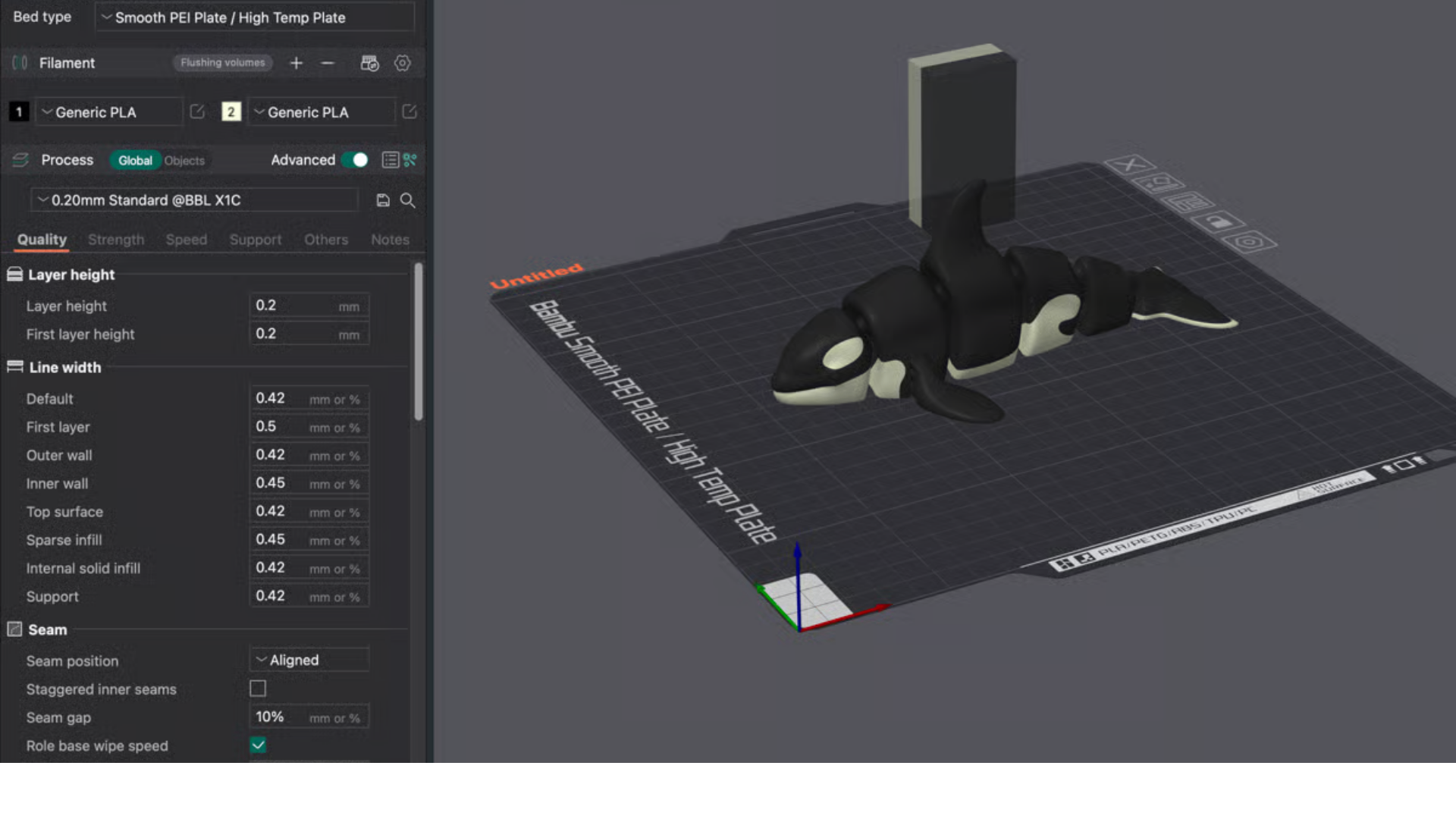
Task: Compare presets icon next to Advanced
Action: pyautogui.click(x=410, y=160)
